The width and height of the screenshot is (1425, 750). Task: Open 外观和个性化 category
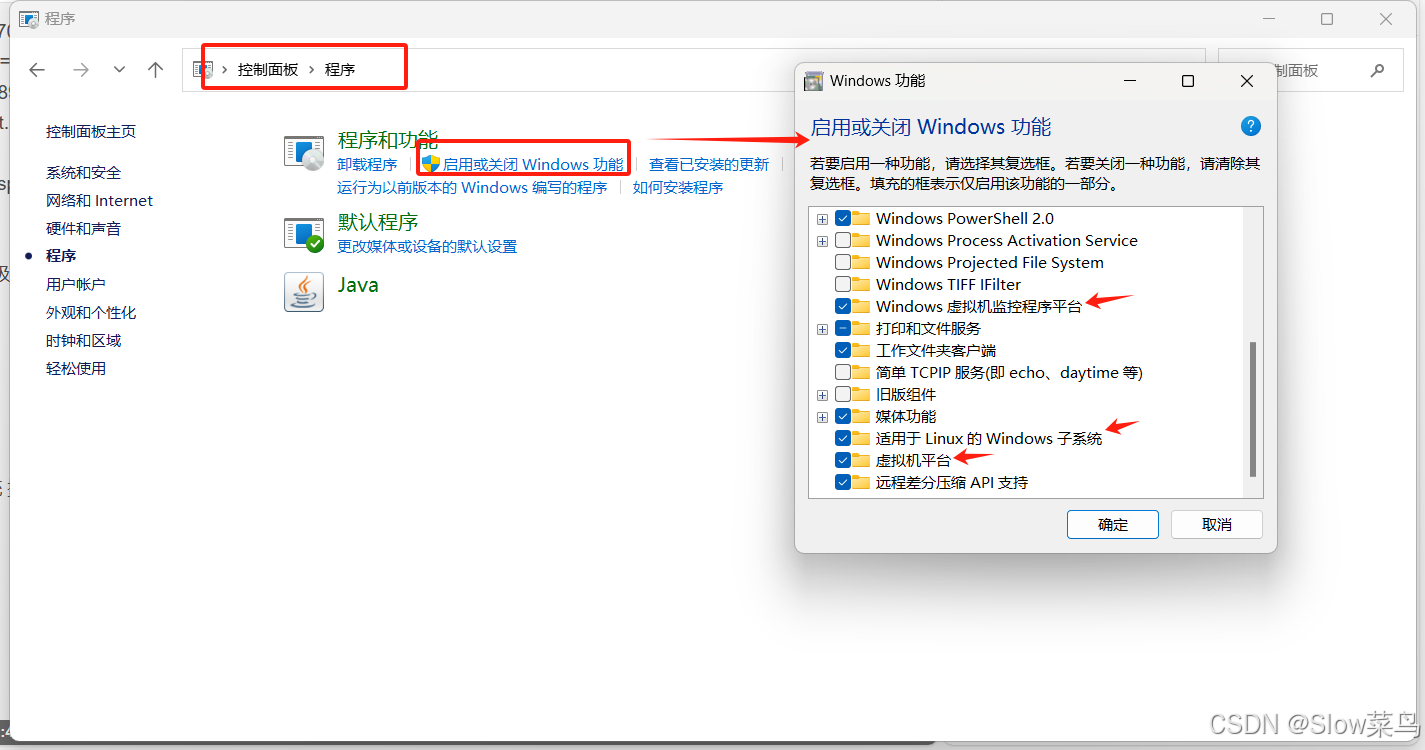(x=91, y=312)
